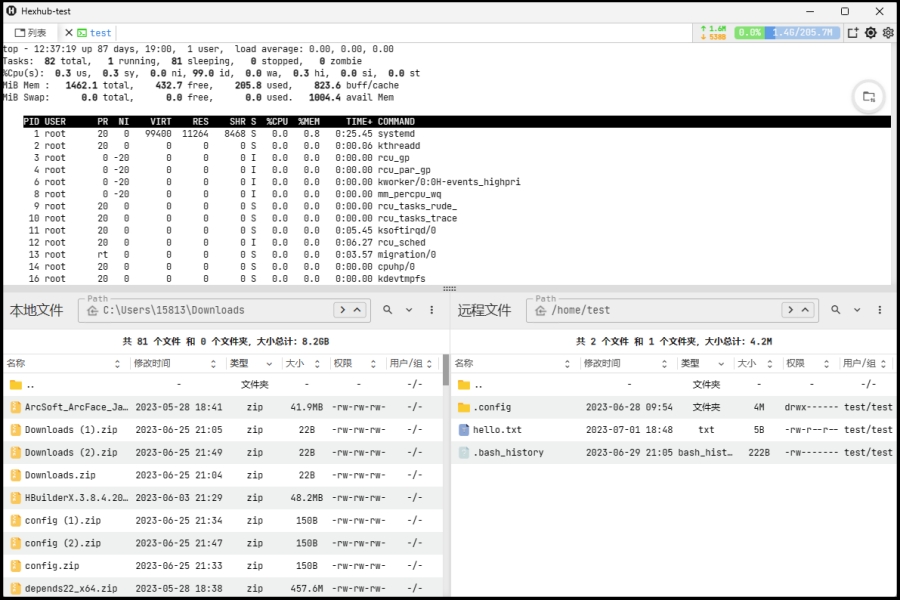The image size is (900, 600).
Task: Close the test session tab
Action: pos(69,33)
